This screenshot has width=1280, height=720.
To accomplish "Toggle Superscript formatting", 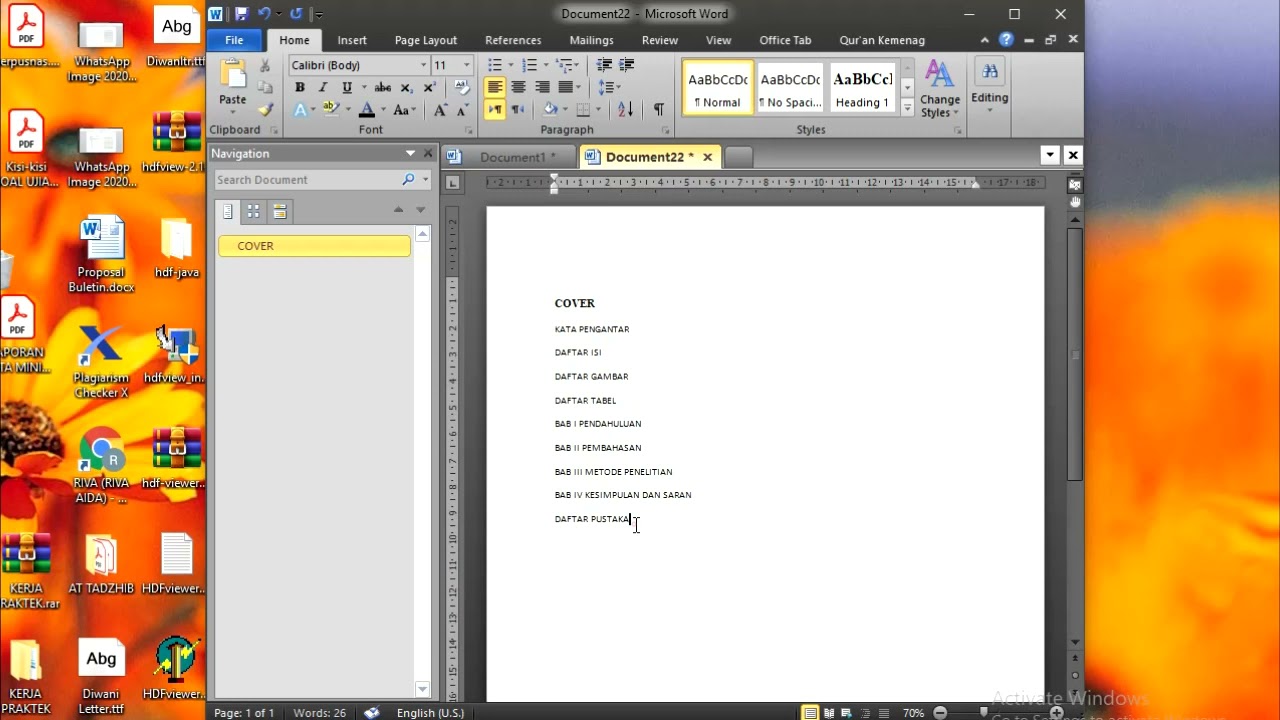I will coord(429,88).
